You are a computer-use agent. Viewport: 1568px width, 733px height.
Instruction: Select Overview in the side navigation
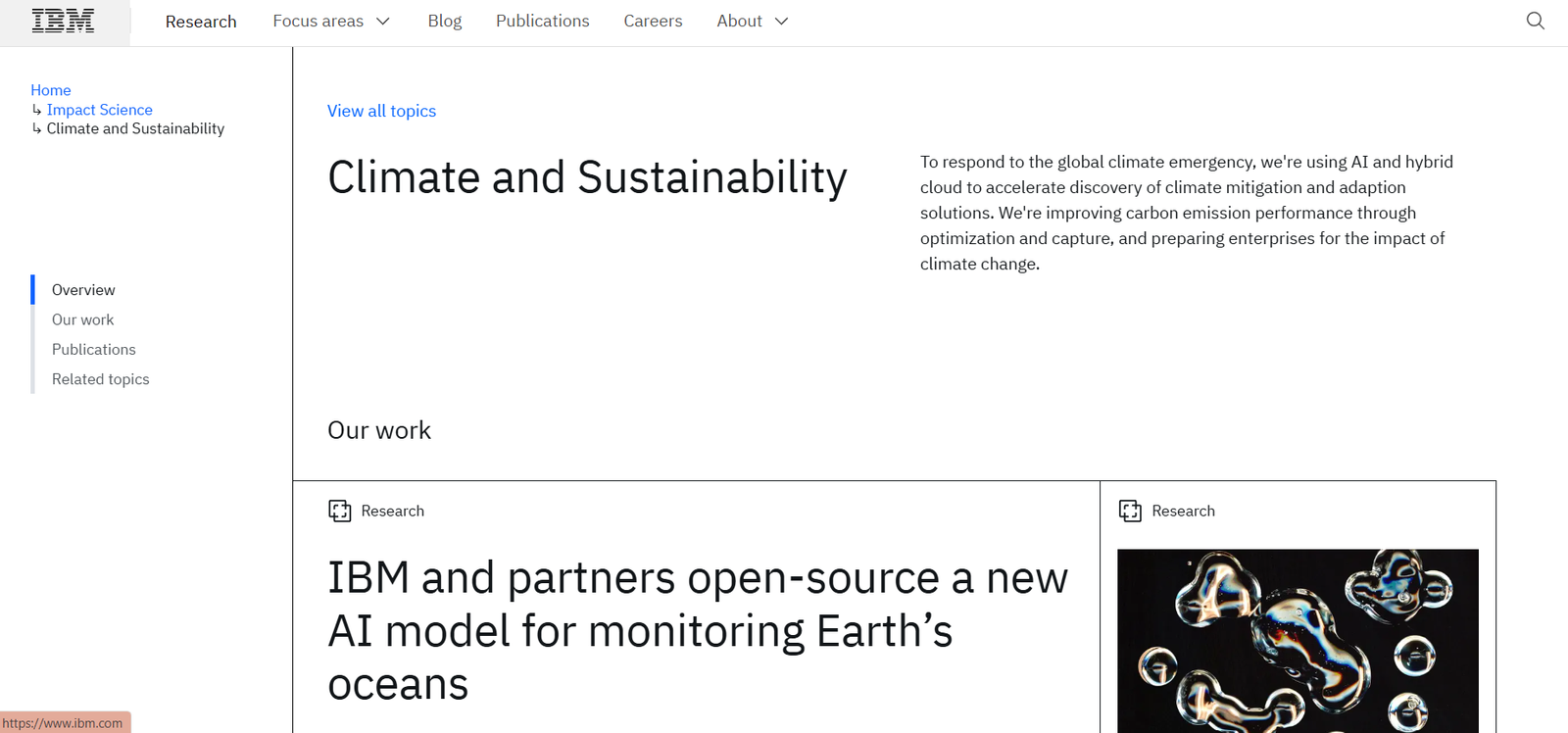click(x=83, y=290)
